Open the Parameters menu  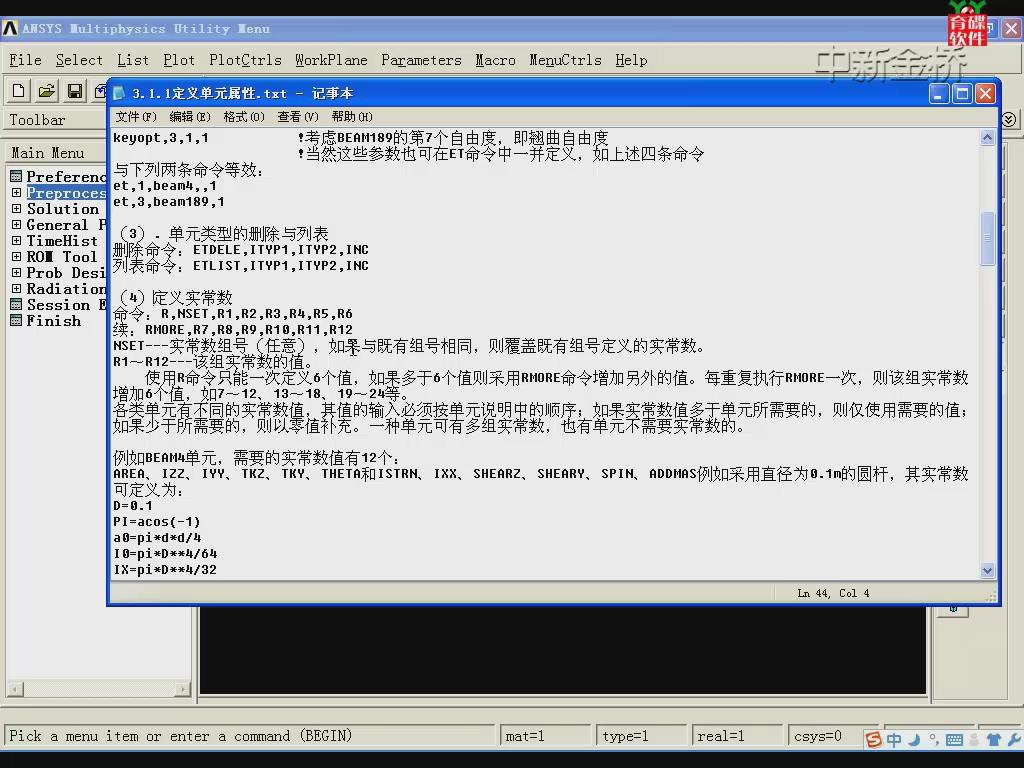tap(421, 60)
